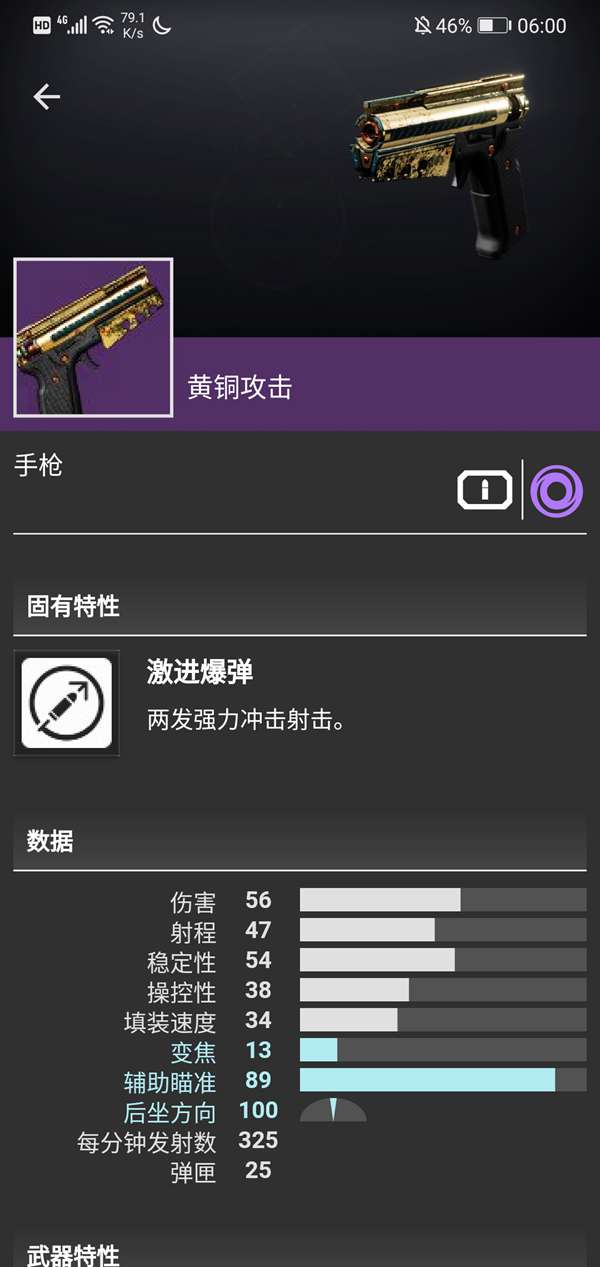The width and height of the screenshot is (600, 1267).
Task: Tap the 辅助瞄准 stat label
Action: point(169,1081)
